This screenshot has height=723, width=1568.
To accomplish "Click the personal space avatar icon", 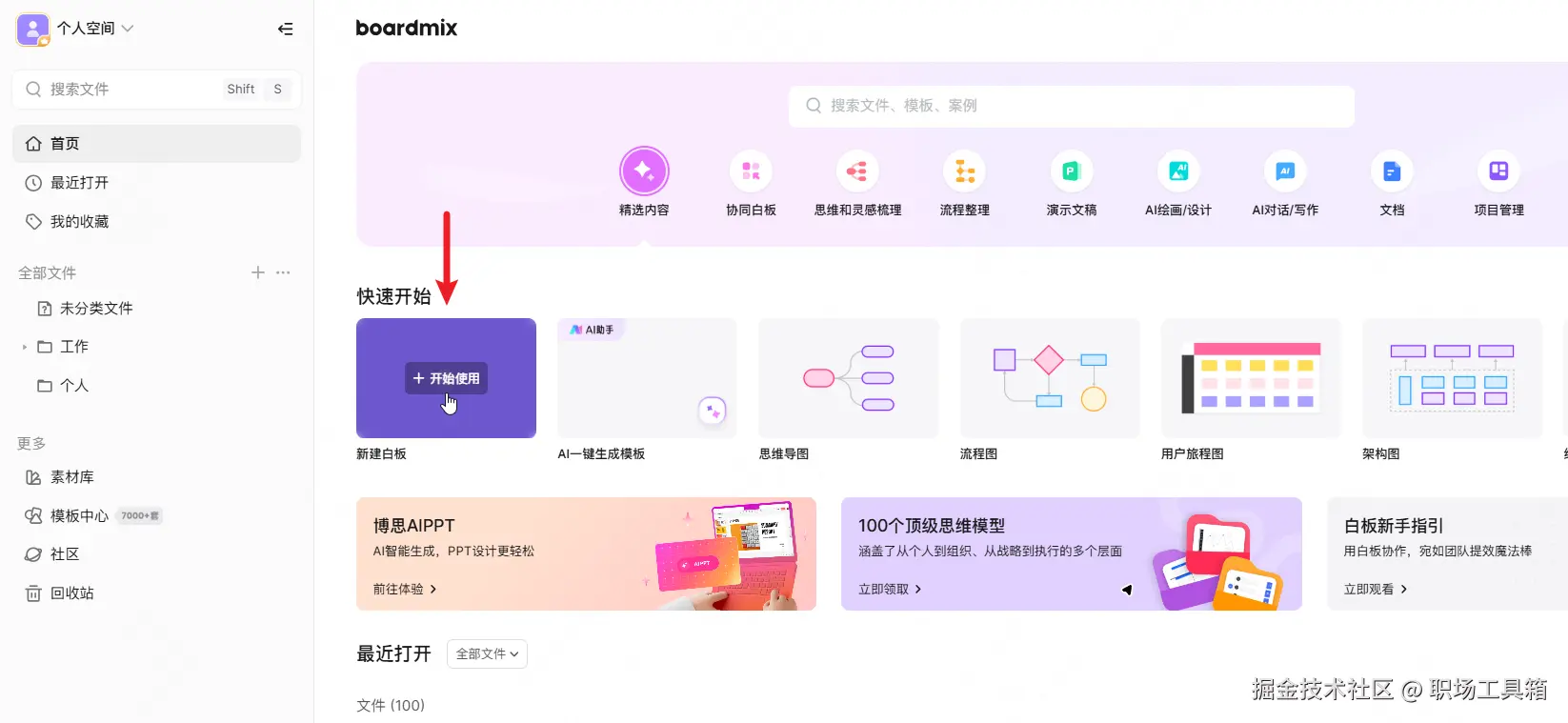I will coord(33,30).
